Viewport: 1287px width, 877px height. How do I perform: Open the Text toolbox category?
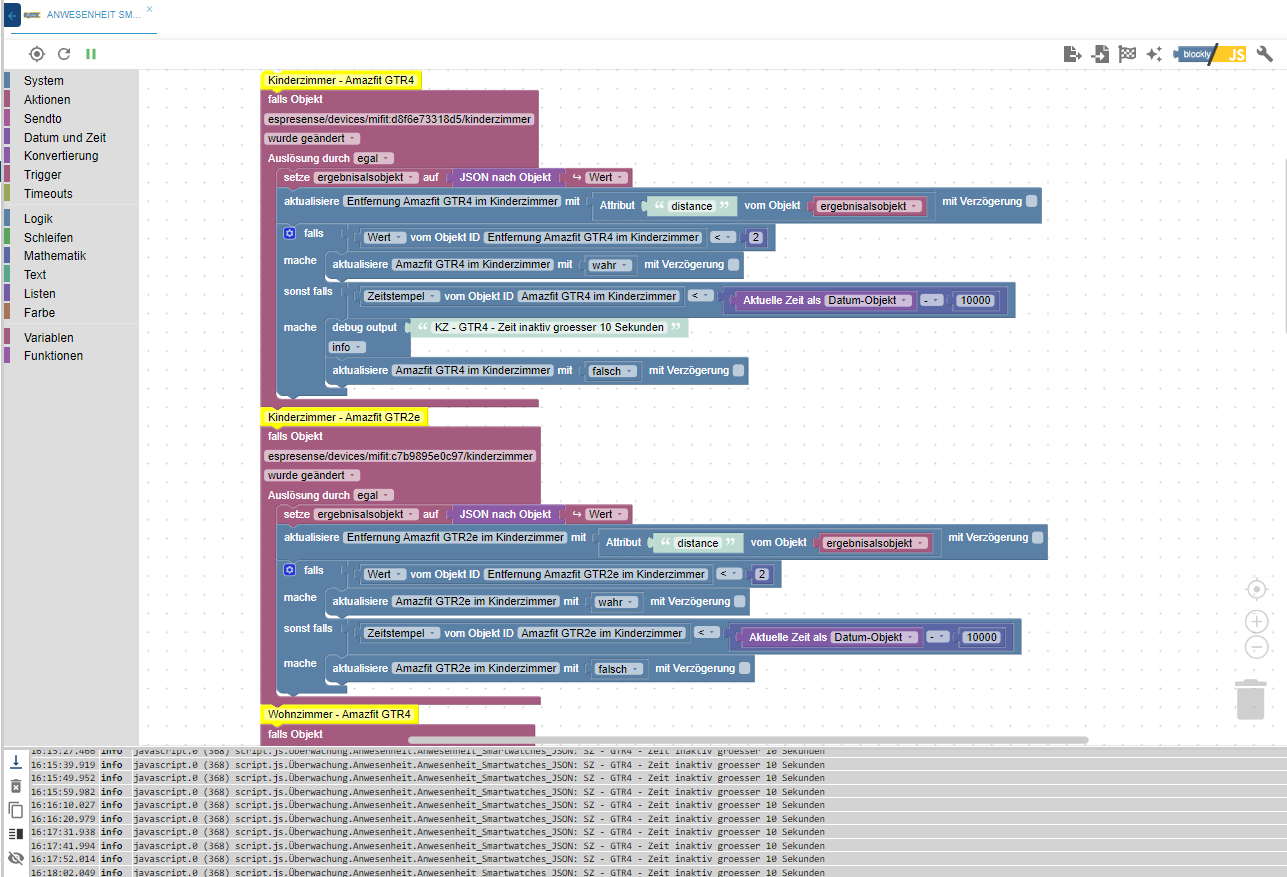coord(35,275)
